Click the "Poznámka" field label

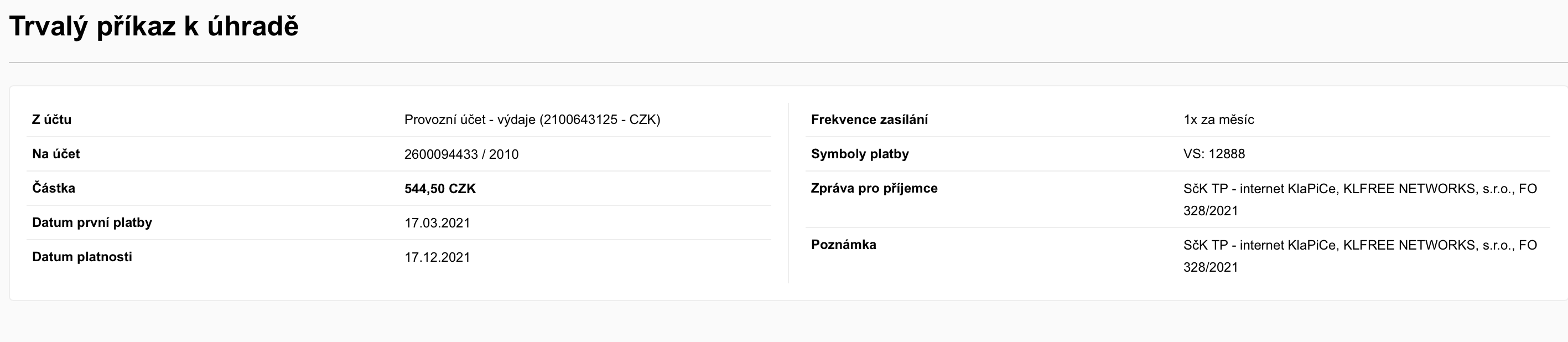(x=844, y=245)
